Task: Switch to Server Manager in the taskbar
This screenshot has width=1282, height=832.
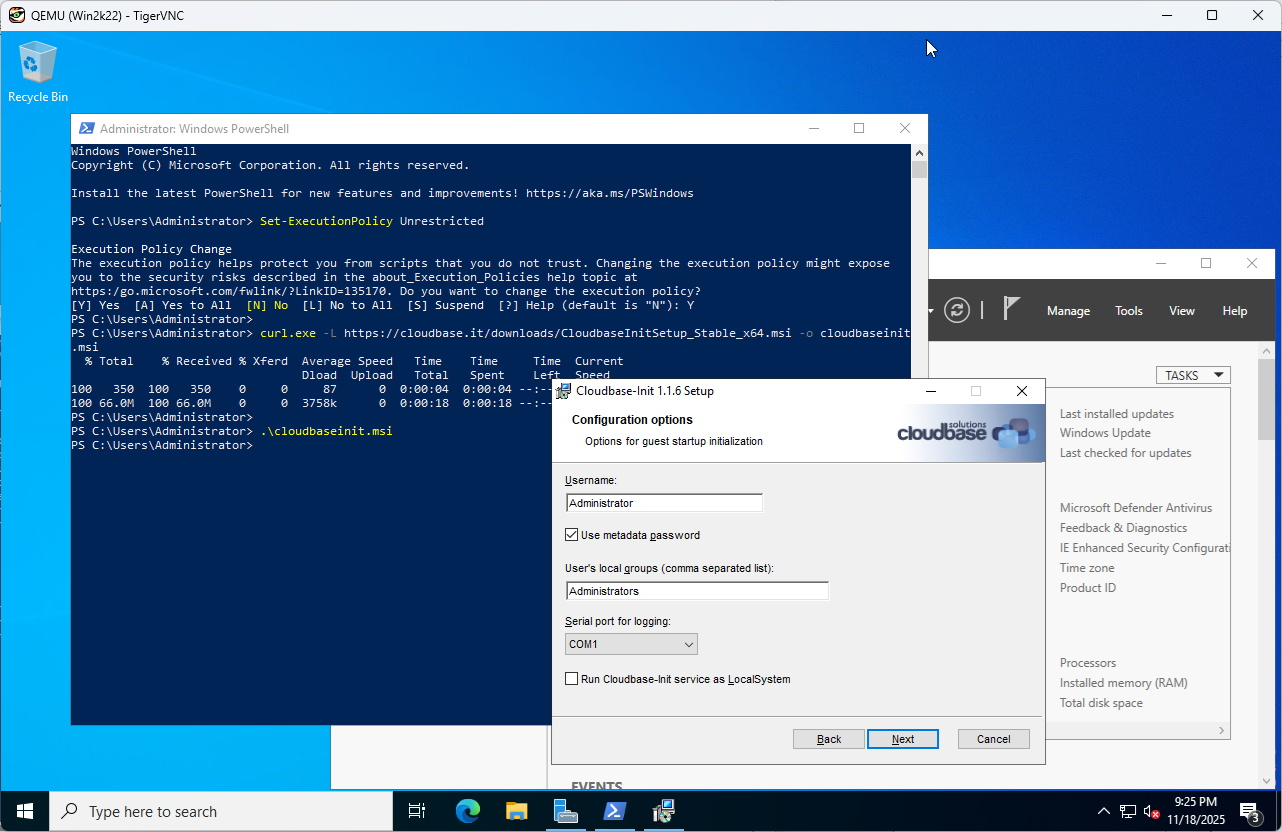Action: (566, 811)
